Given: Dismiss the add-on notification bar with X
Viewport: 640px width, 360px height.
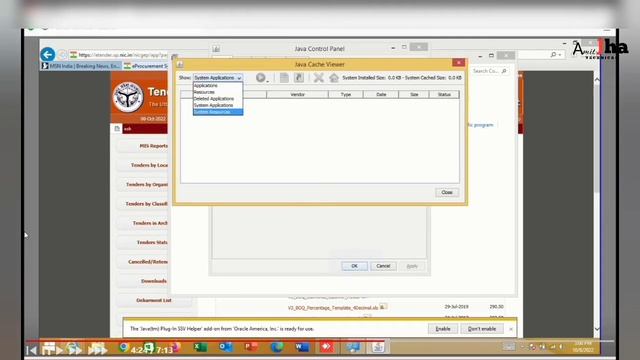Looking at the screenshot, I should pyautogui.click(x=511, y=329).
